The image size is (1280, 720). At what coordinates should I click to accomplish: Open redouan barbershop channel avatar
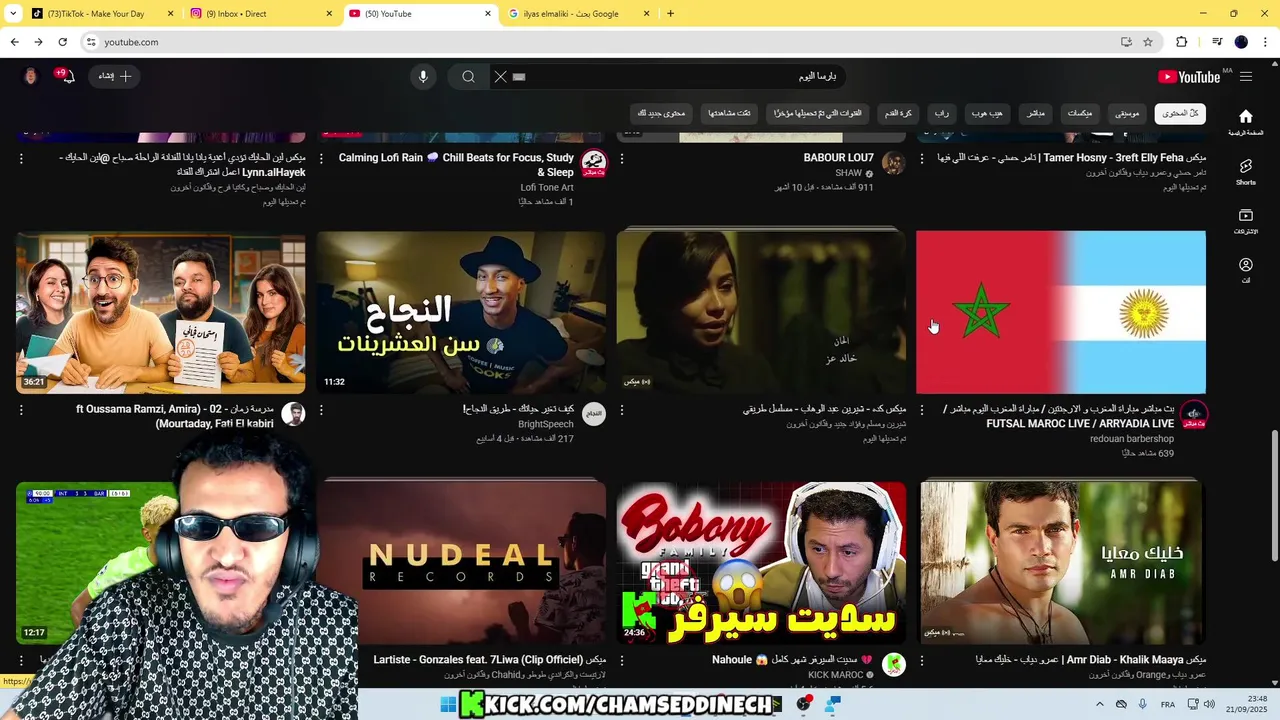pos(1194,414)
